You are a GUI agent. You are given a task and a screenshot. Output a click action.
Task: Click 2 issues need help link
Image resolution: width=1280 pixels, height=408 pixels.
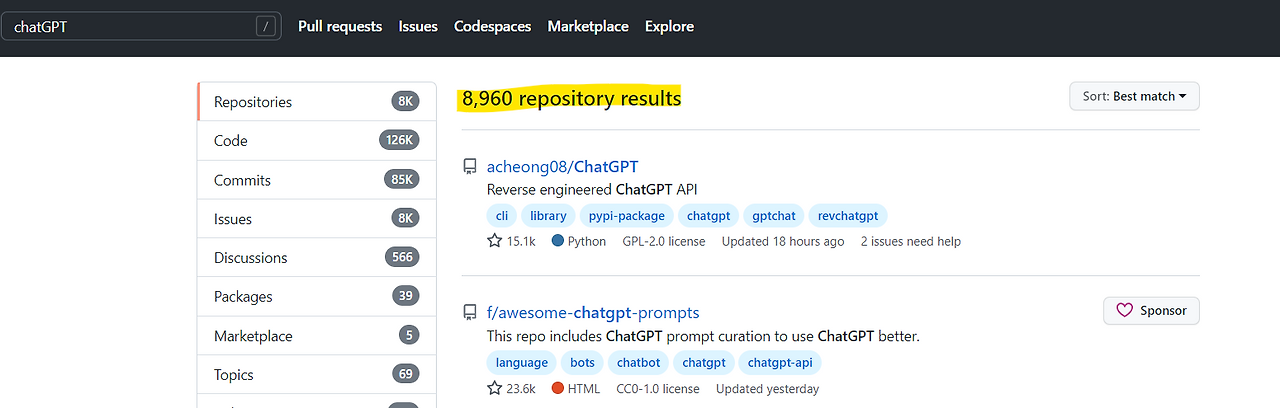click(x=911, y=241)
